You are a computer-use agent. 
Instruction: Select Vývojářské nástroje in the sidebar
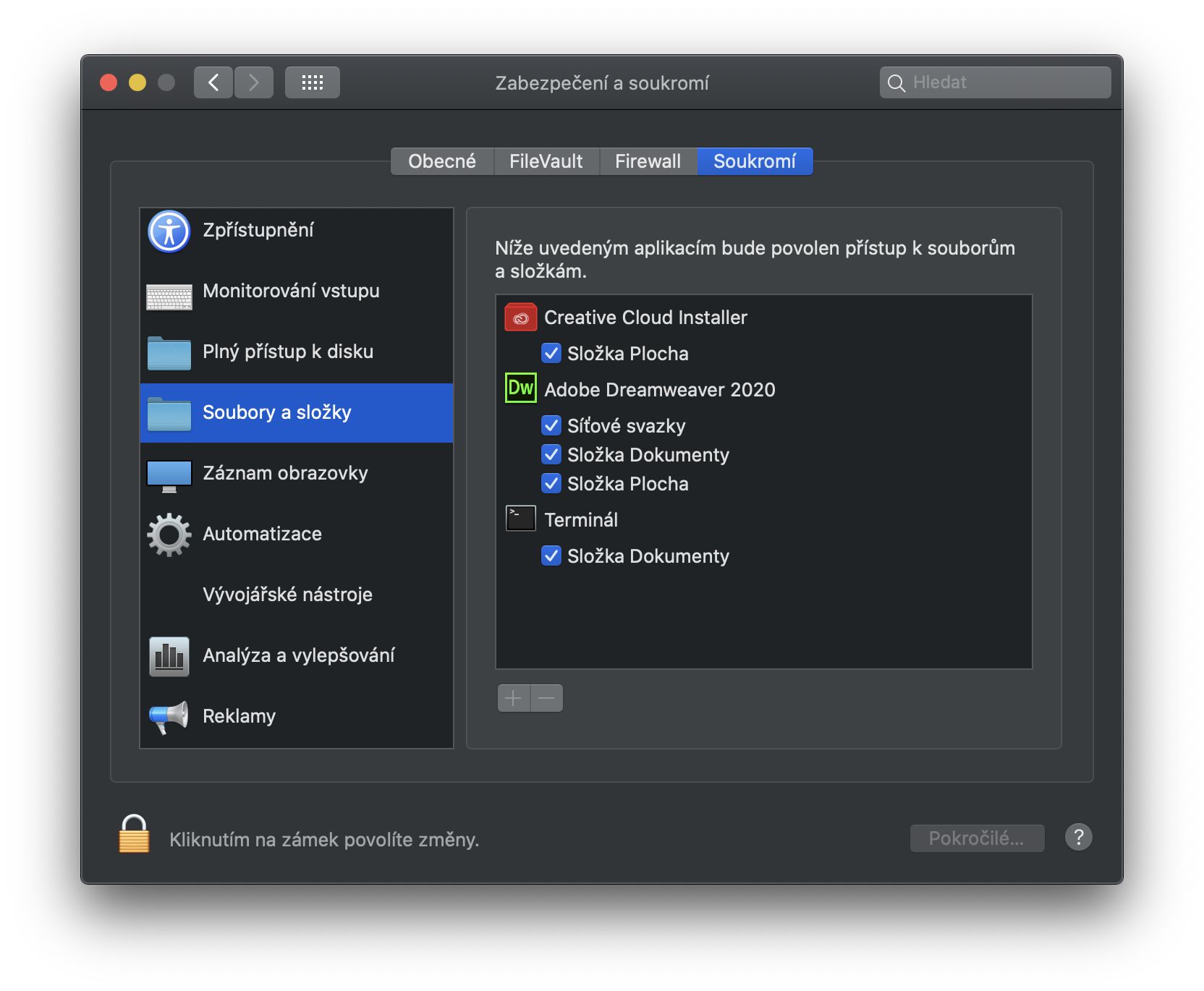297,595
